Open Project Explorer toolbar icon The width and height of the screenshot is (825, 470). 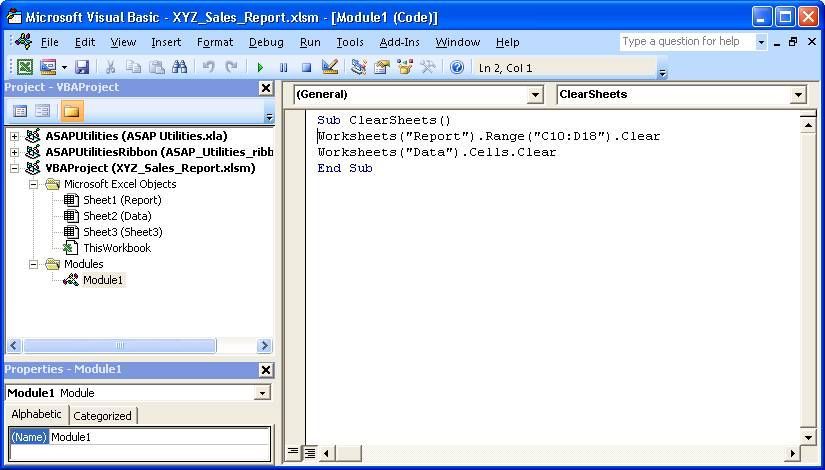(x=358, y=67)
